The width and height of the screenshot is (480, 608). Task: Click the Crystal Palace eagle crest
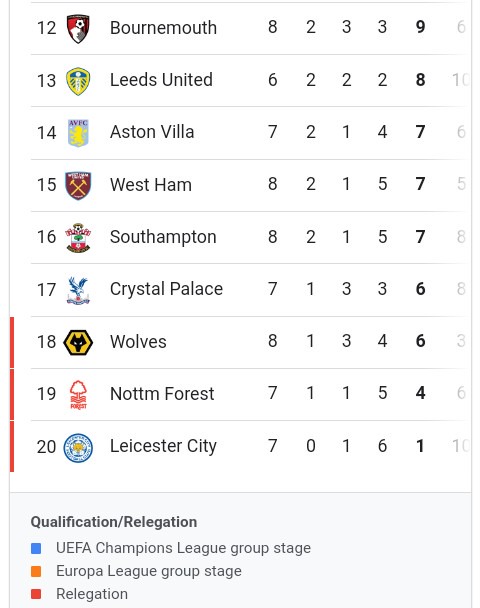(x=78, y=290)
